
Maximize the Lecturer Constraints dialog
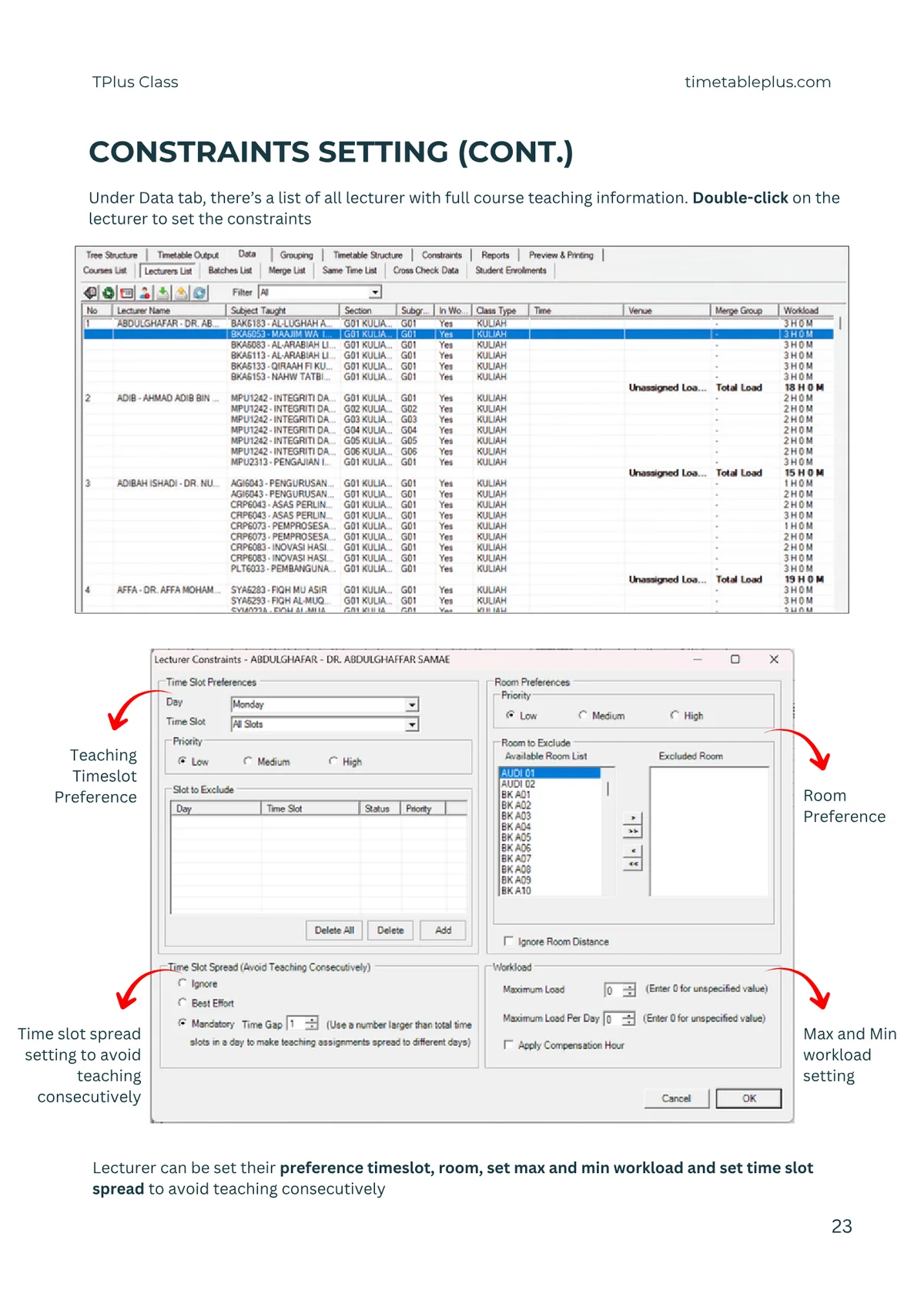pyautogui.click(x=735, y=659)
